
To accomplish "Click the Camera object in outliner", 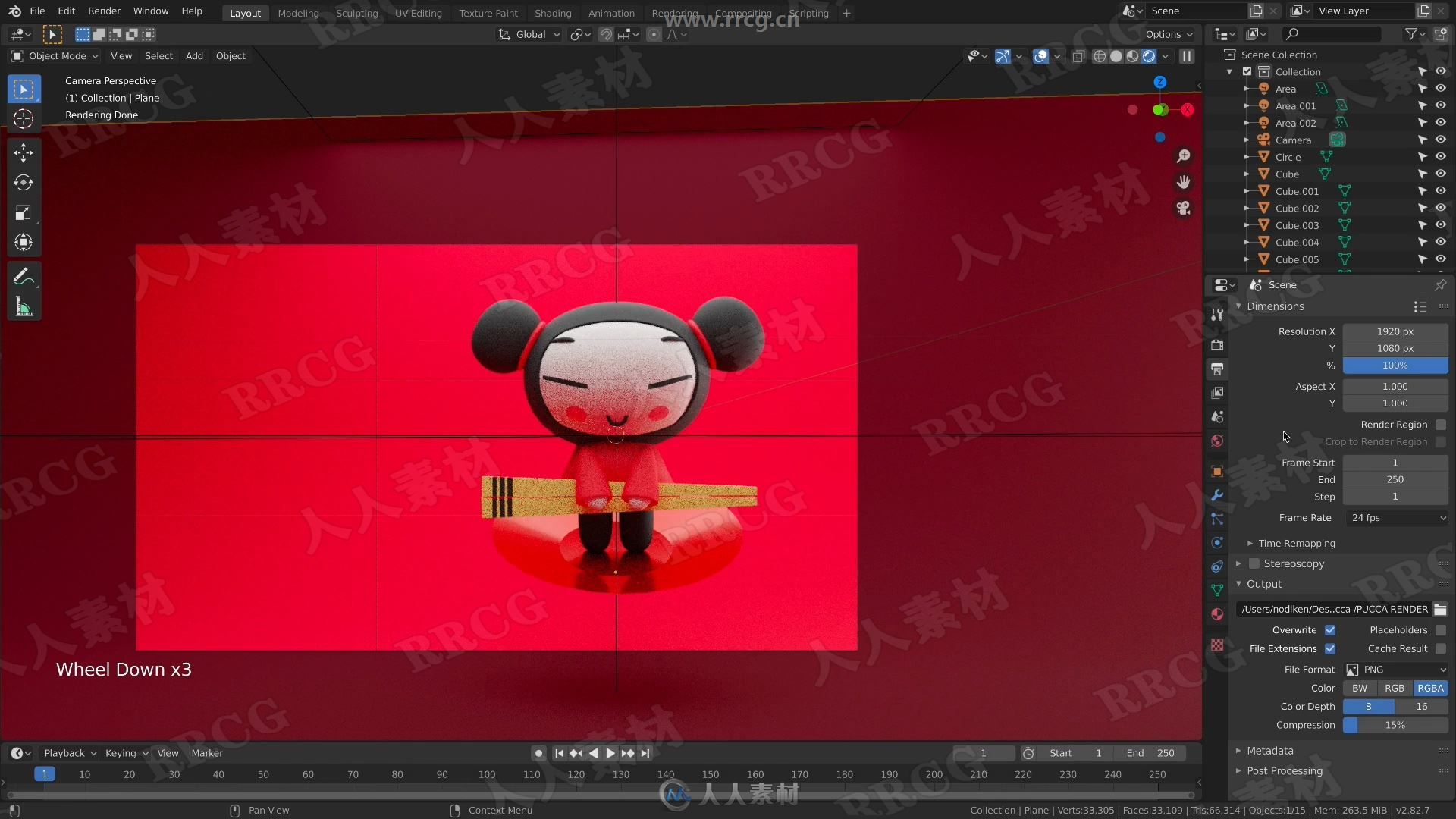I will 1294,139.
